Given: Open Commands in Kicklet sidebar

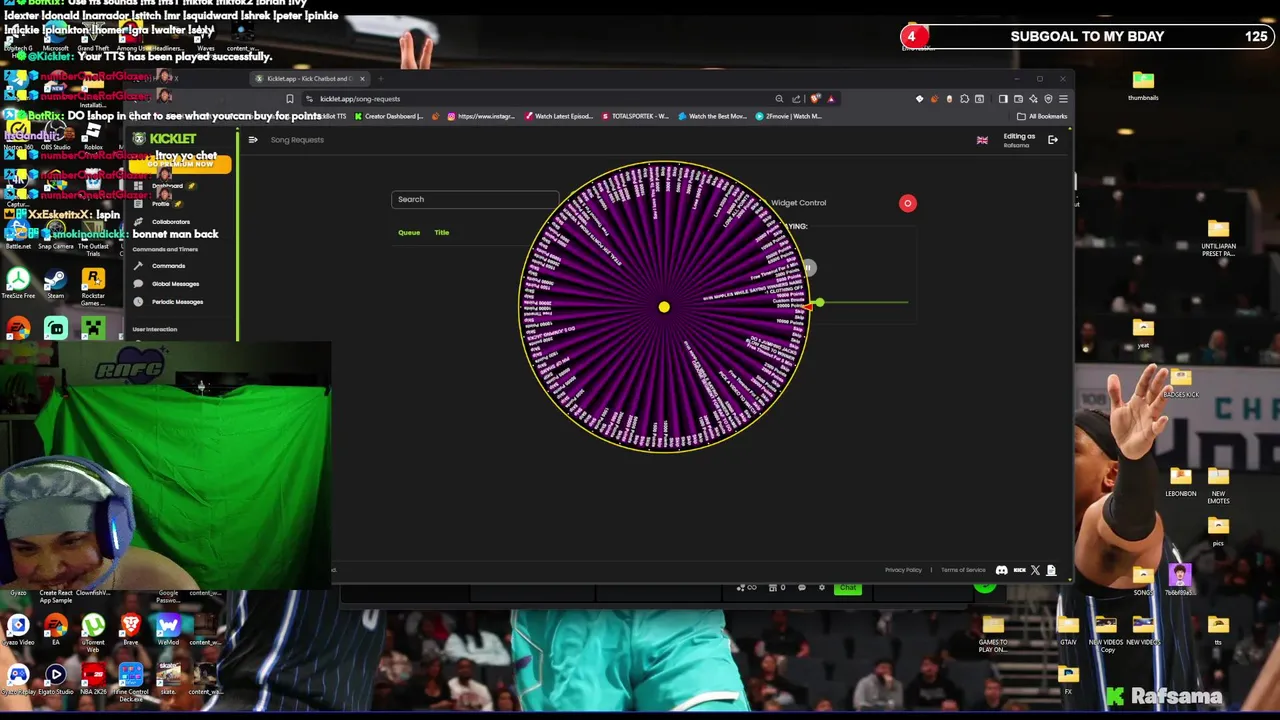Looking at the screenshot, I should (x=168, y=266).
